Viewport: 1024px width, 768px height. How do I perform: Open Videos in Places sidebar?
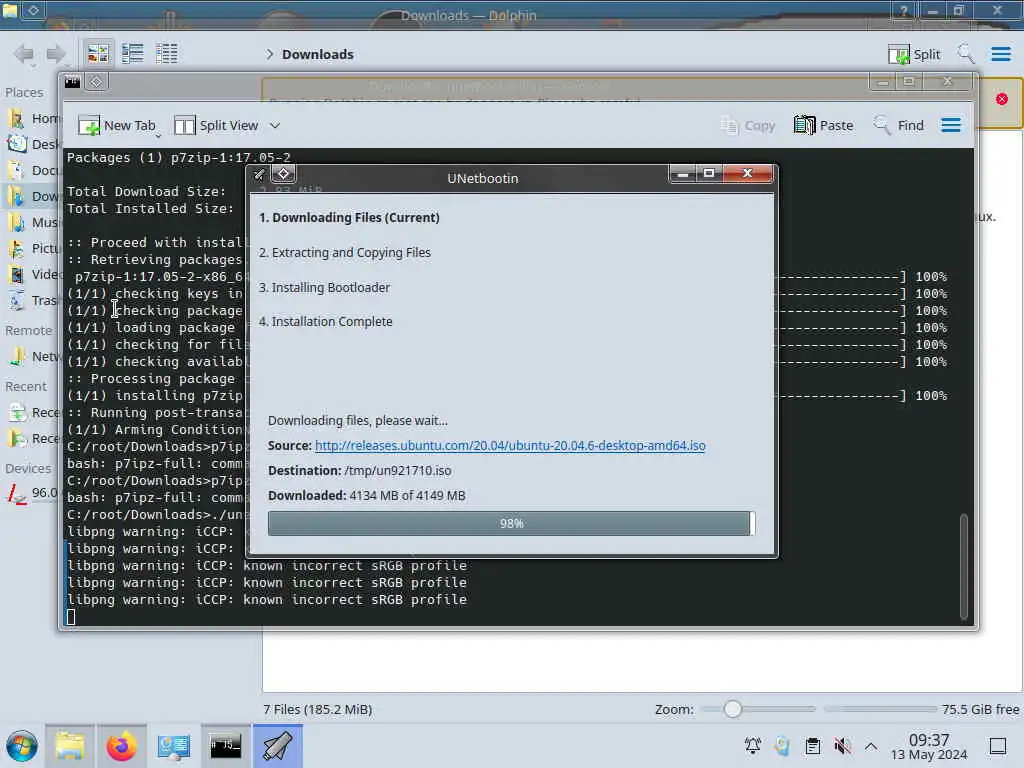click(x=33, y=274)
